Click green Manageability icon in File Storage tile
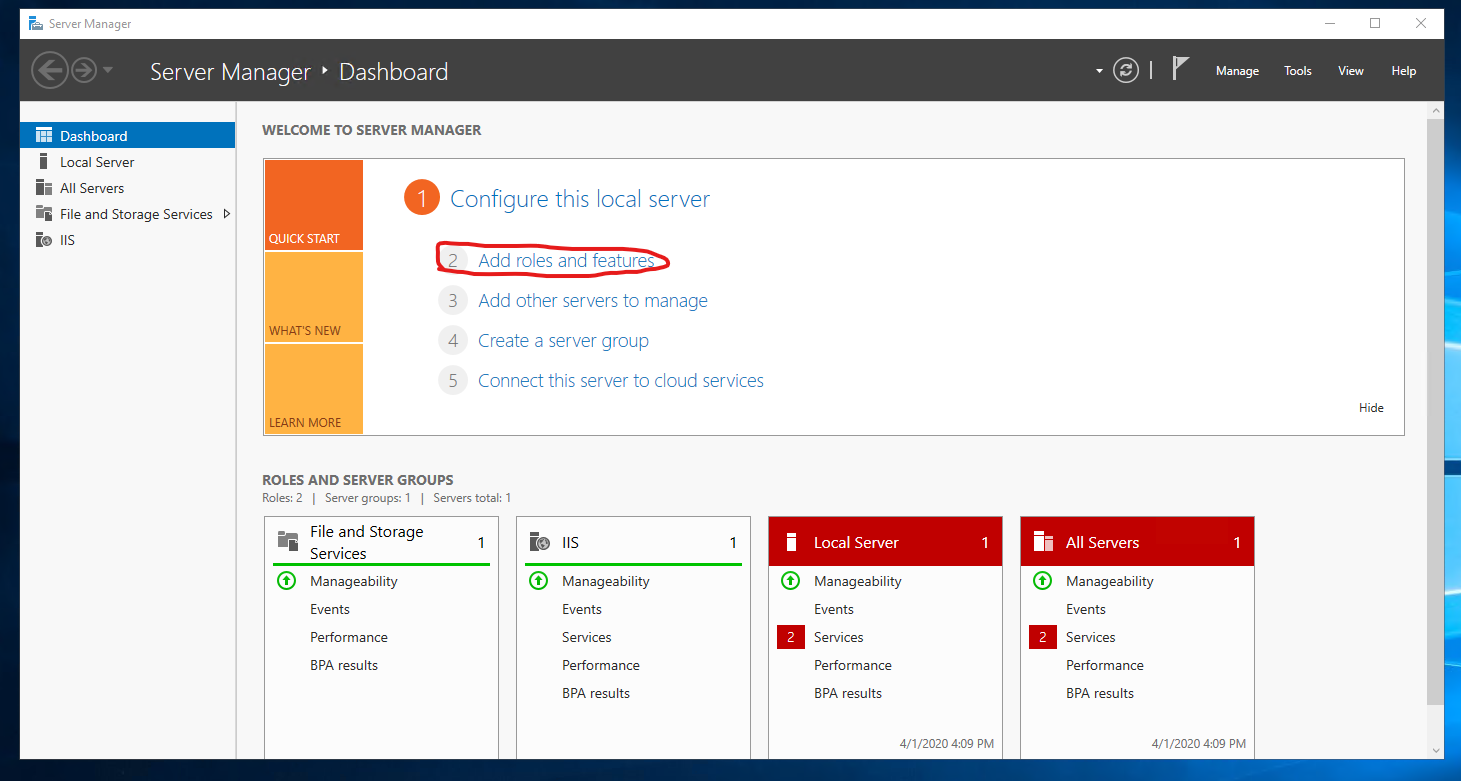This screenshot has height=781, width=1461. tap(286, 580)
